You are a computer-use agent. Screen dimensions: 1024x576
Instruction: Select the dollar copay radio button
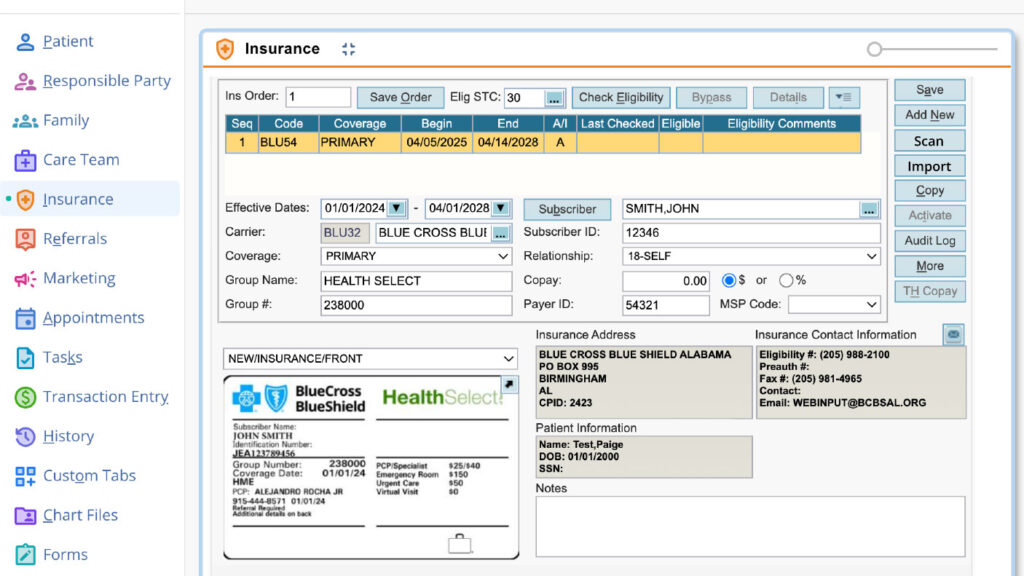point(729,281)
